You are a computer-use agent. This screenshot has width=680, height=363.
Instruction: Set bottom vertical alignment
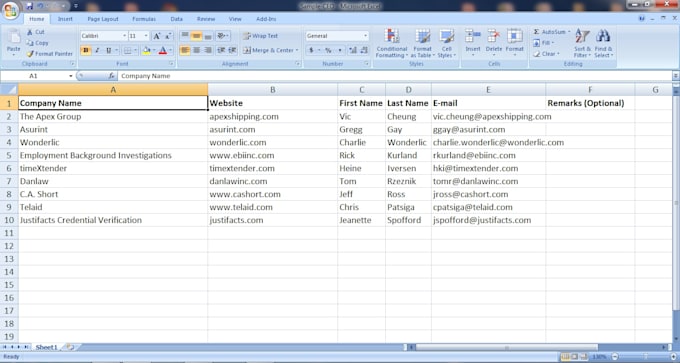[208, 36]
